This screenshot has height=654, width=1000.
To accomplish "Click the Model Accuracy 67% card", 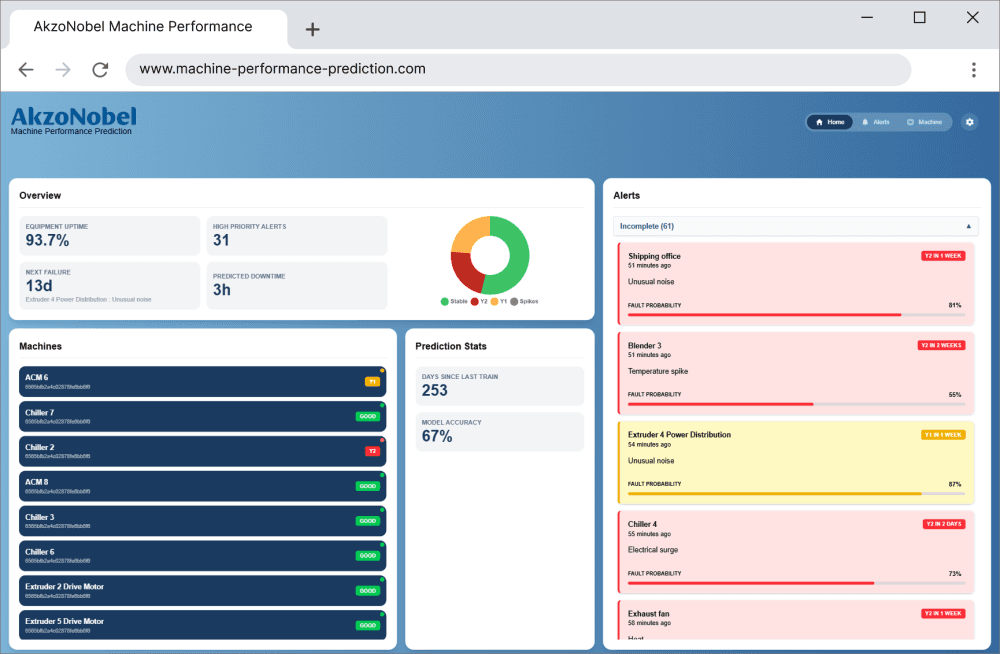I will click(x=499, y=432).
